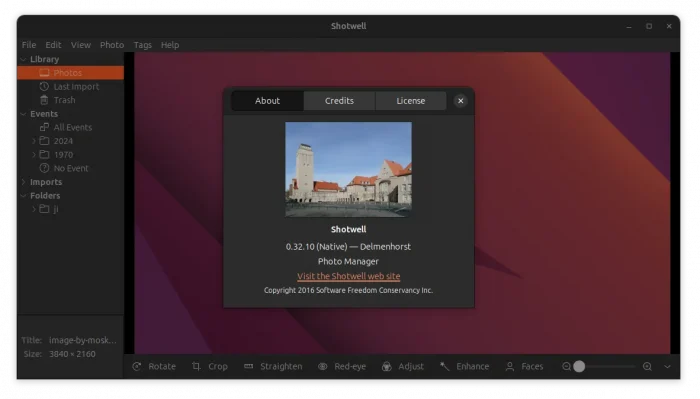Click the Size 3840 × 2160 value
The width and height of the screenshot is (700, 399).
pos(72,354)
